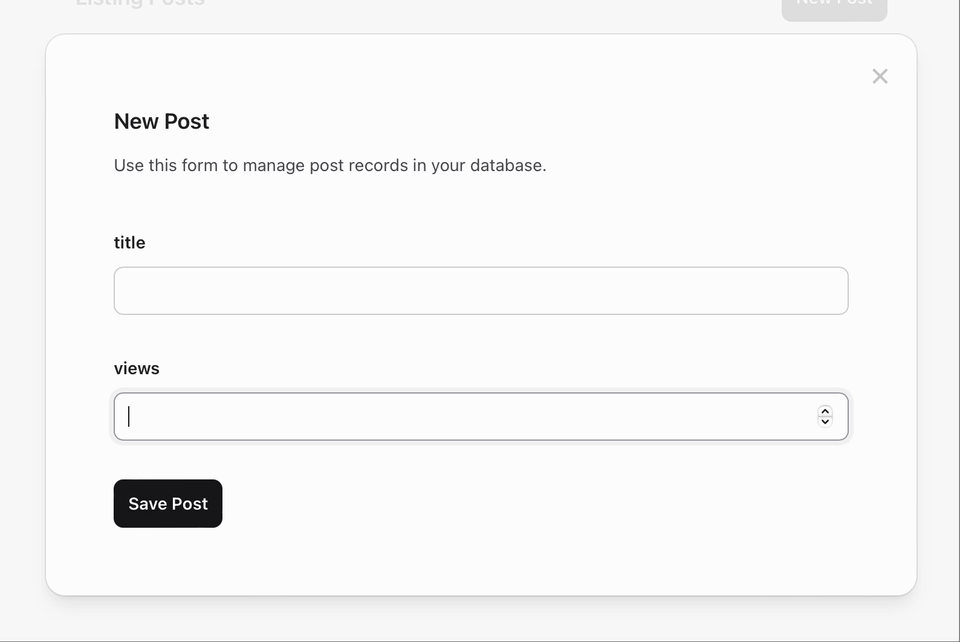Viewport: 960px width, 642px height.
Task: Decrease views with the stepper down arrow
Action: [x=825, y=422]
